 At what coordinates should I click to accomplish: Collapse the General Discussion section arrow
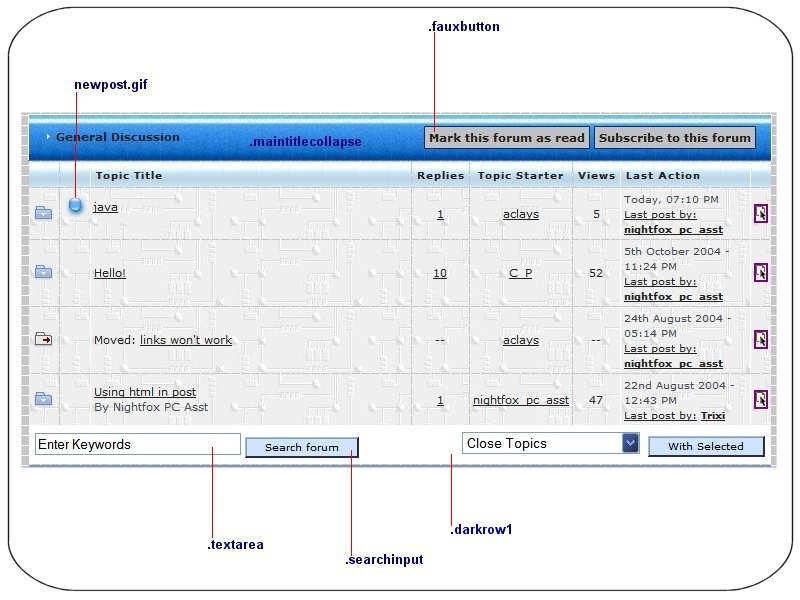coord(47,137)
